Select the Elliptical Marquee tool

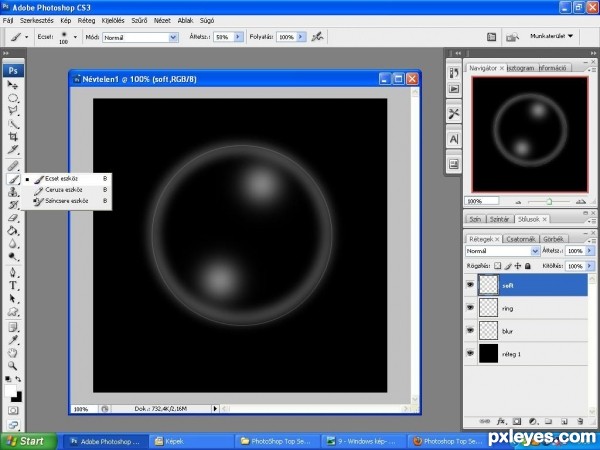click(13, 98)
